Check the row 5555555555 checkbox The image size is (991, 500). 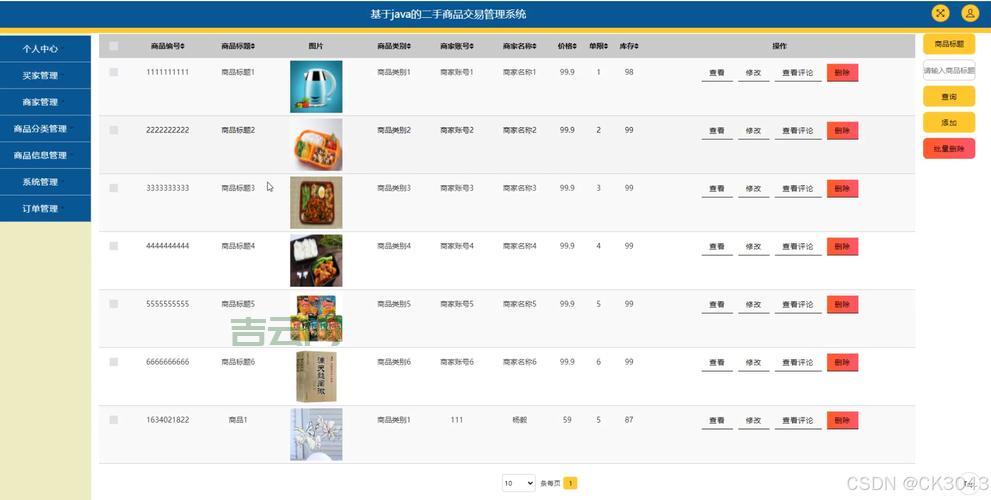(x=114, y=304)
